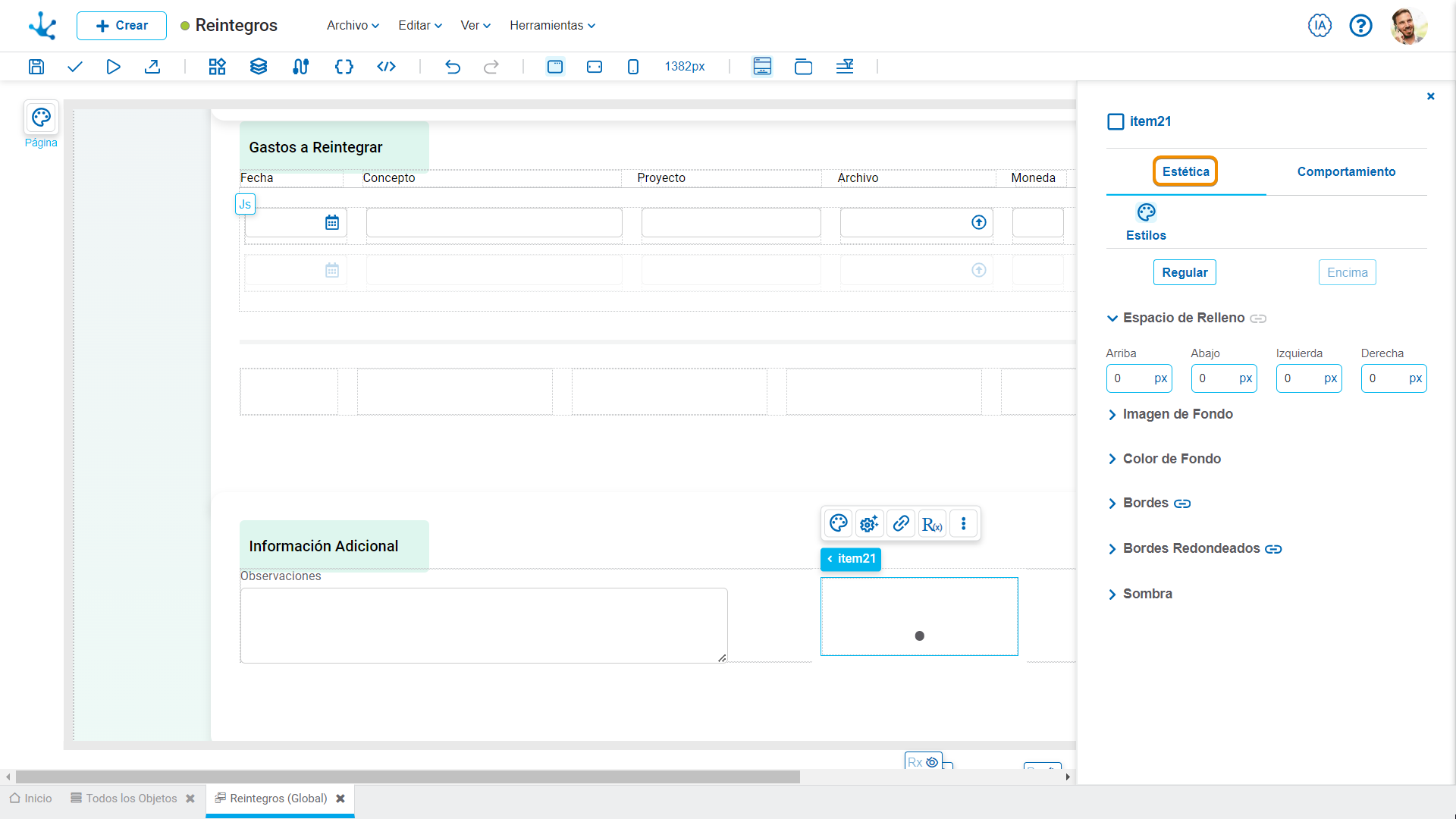This screenshot has width=1456, height=819.
Task: Redo the last action
Action: point(491,67)
